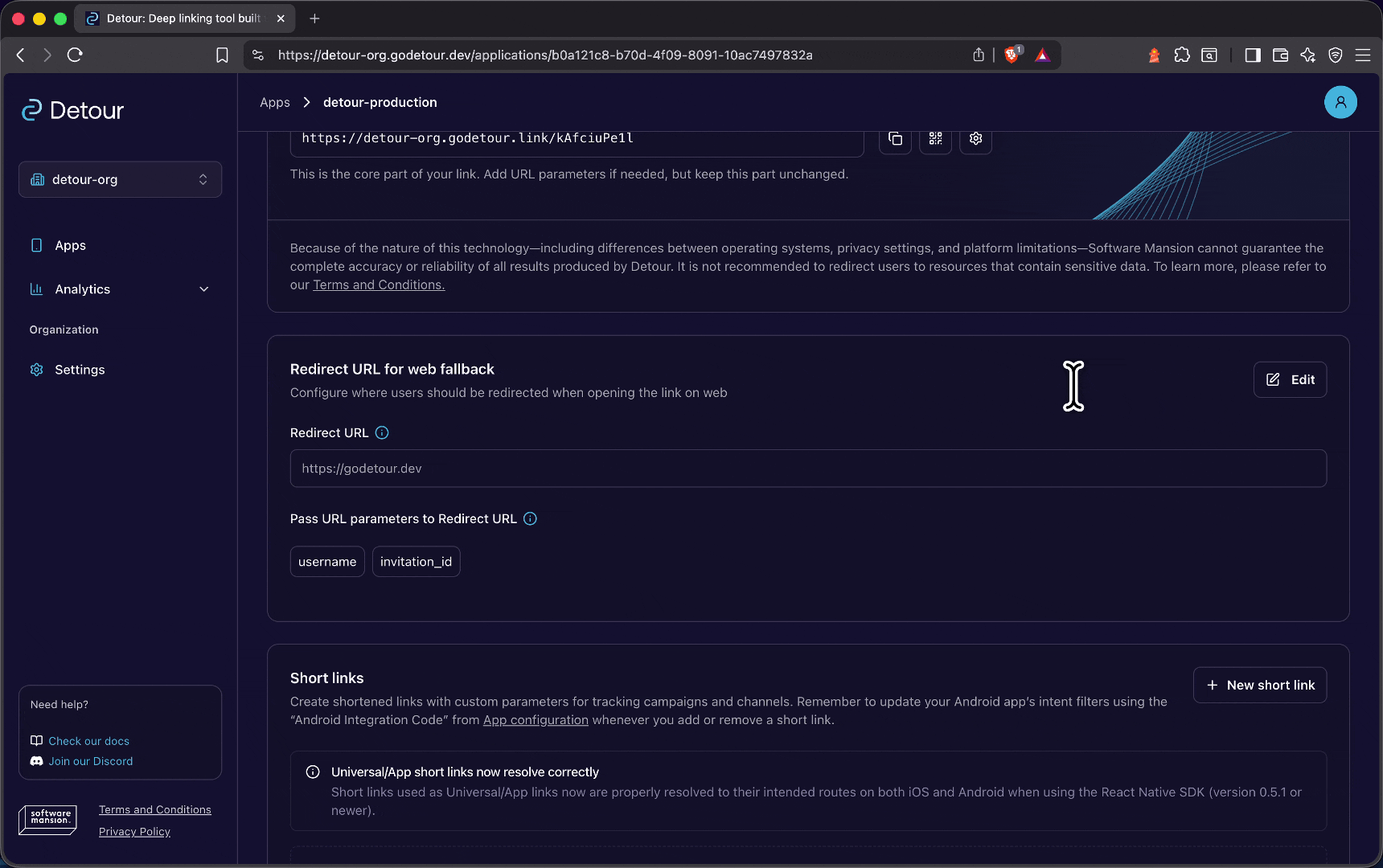The height and width of the screenshot is (868, 1383).
Task: Create a new short link
Action: [x=1259, y=685]
